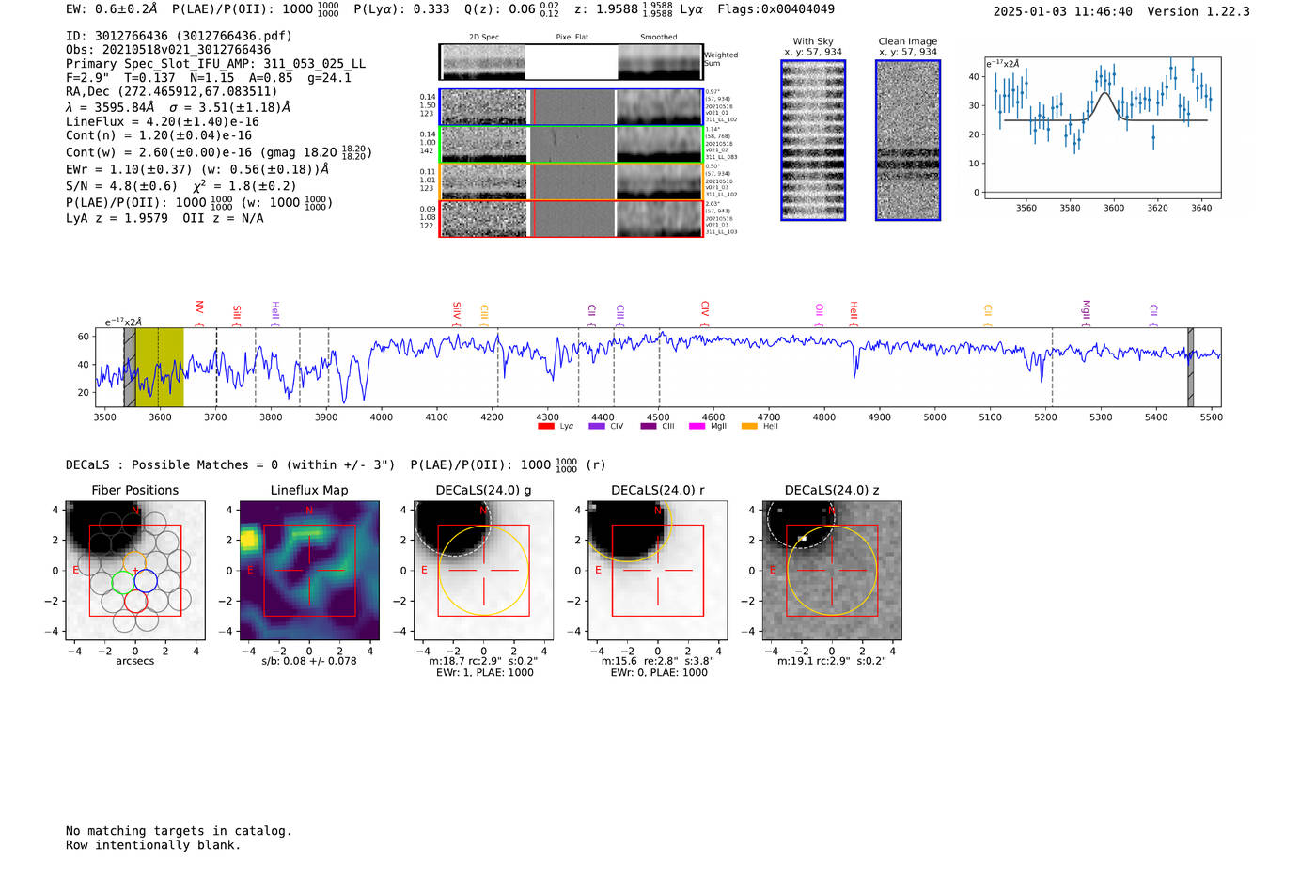
Task: Select the No matching targets in catalog text
Action: pyautogui.click(x=179, y=831)
